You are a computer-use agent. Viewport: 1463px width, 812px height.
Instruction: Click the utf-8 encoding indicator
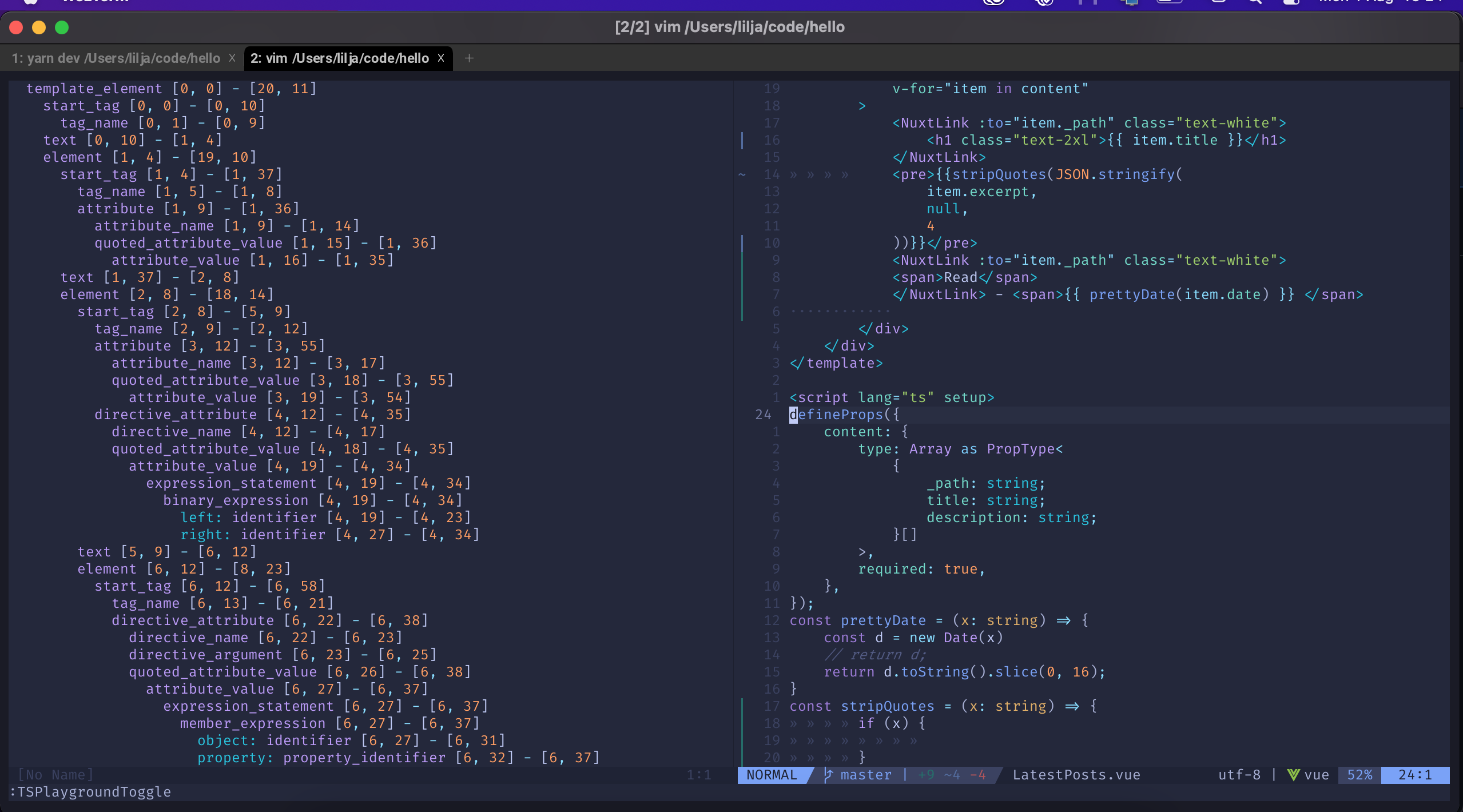1239,775
